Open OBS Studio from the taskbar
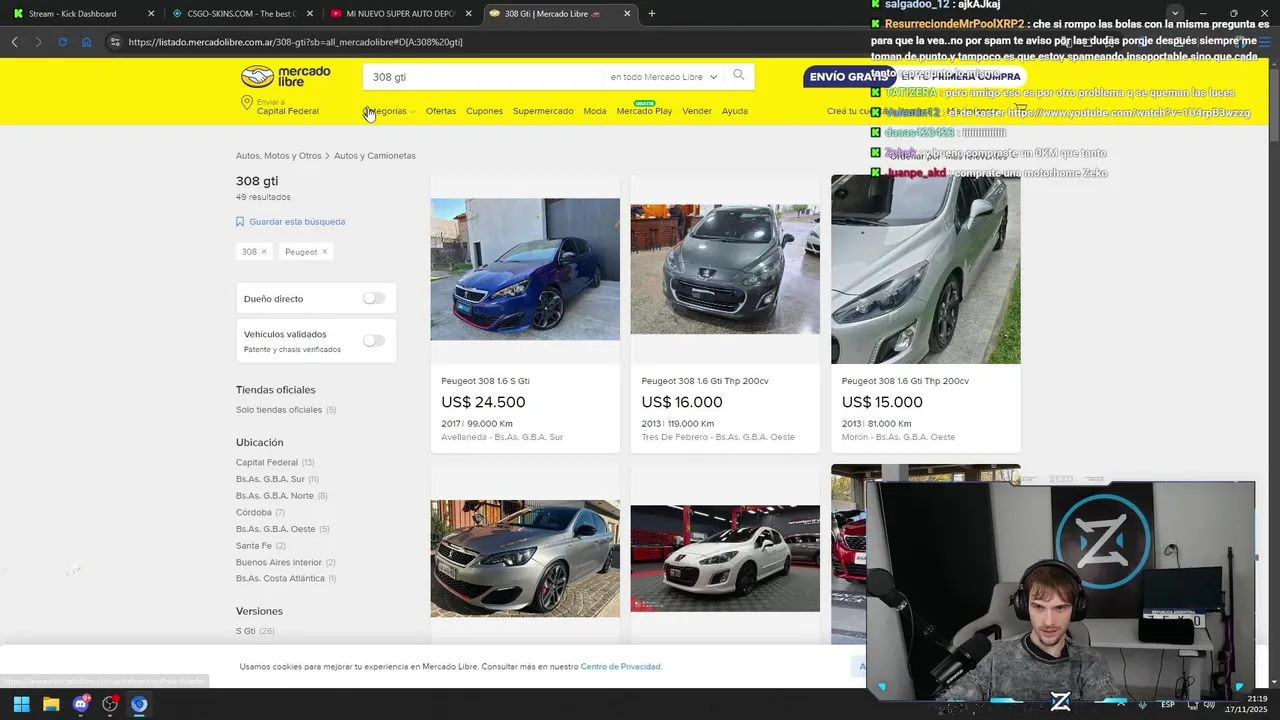Screen dimensions: 1280x720 [110, 704]
